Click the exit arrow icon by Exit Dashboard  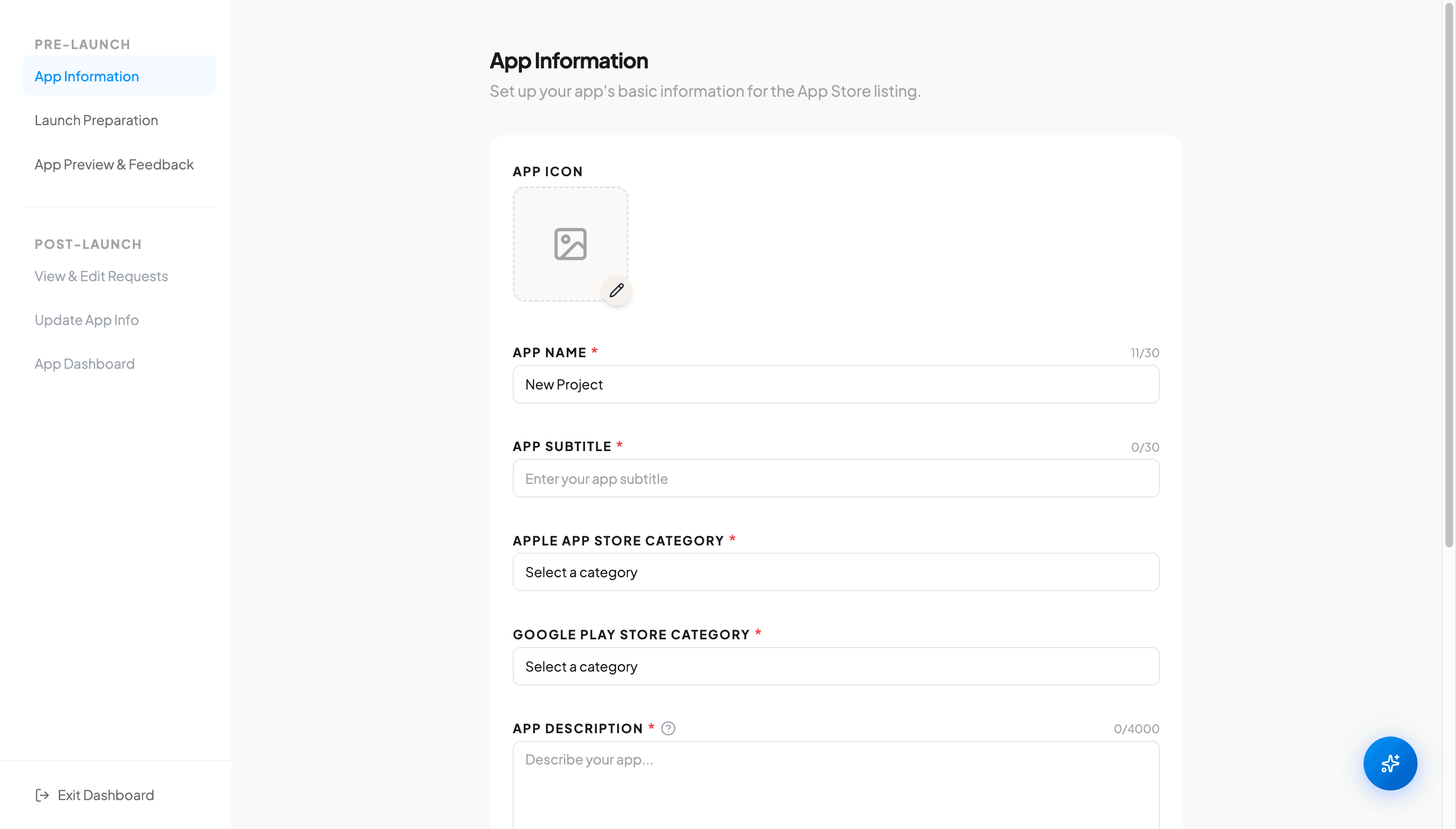[x=42, y=795]
